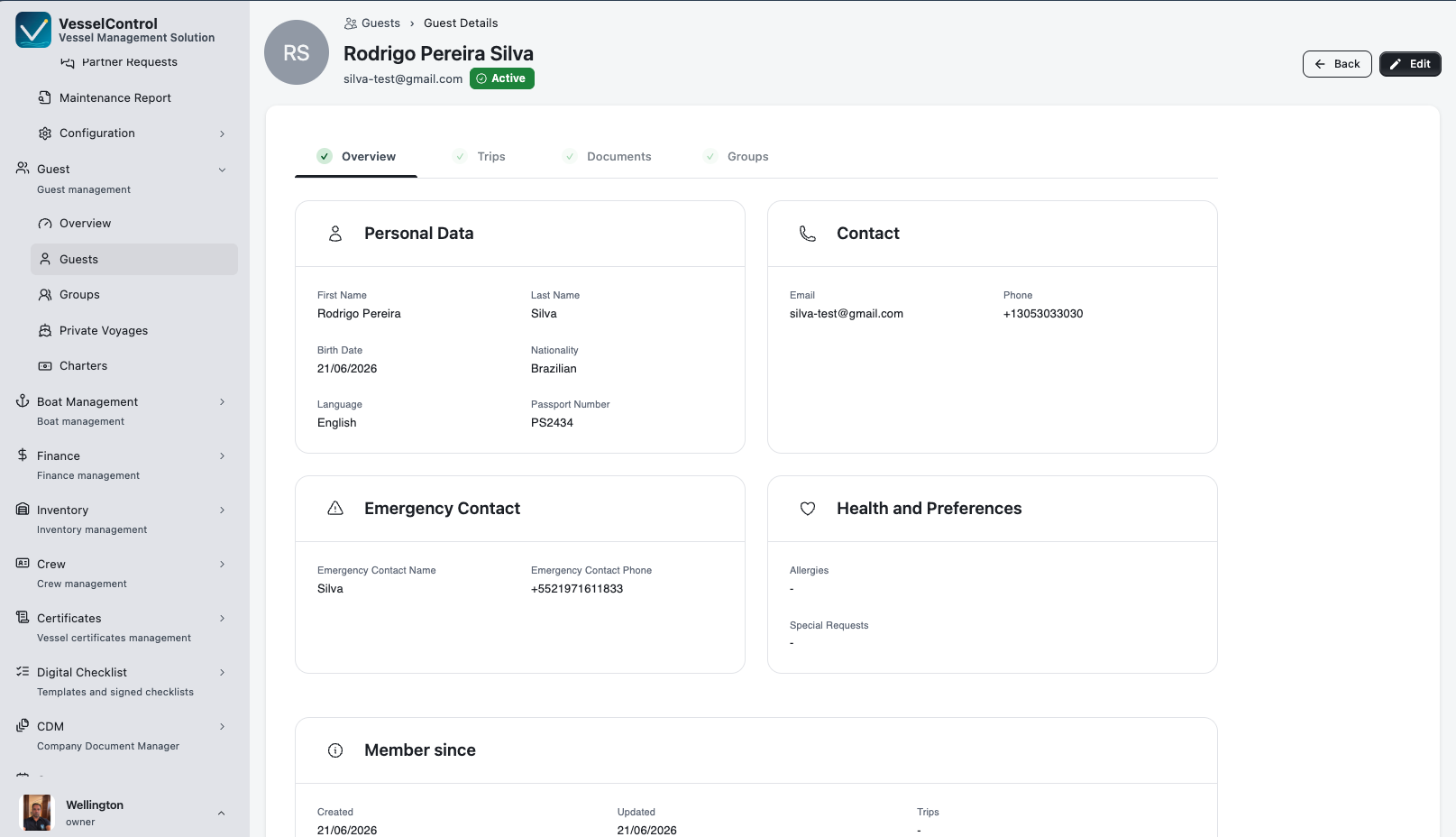Expand the Configuration submenu chevron
The image size is (1456, 837).
[x=222, y=133]
